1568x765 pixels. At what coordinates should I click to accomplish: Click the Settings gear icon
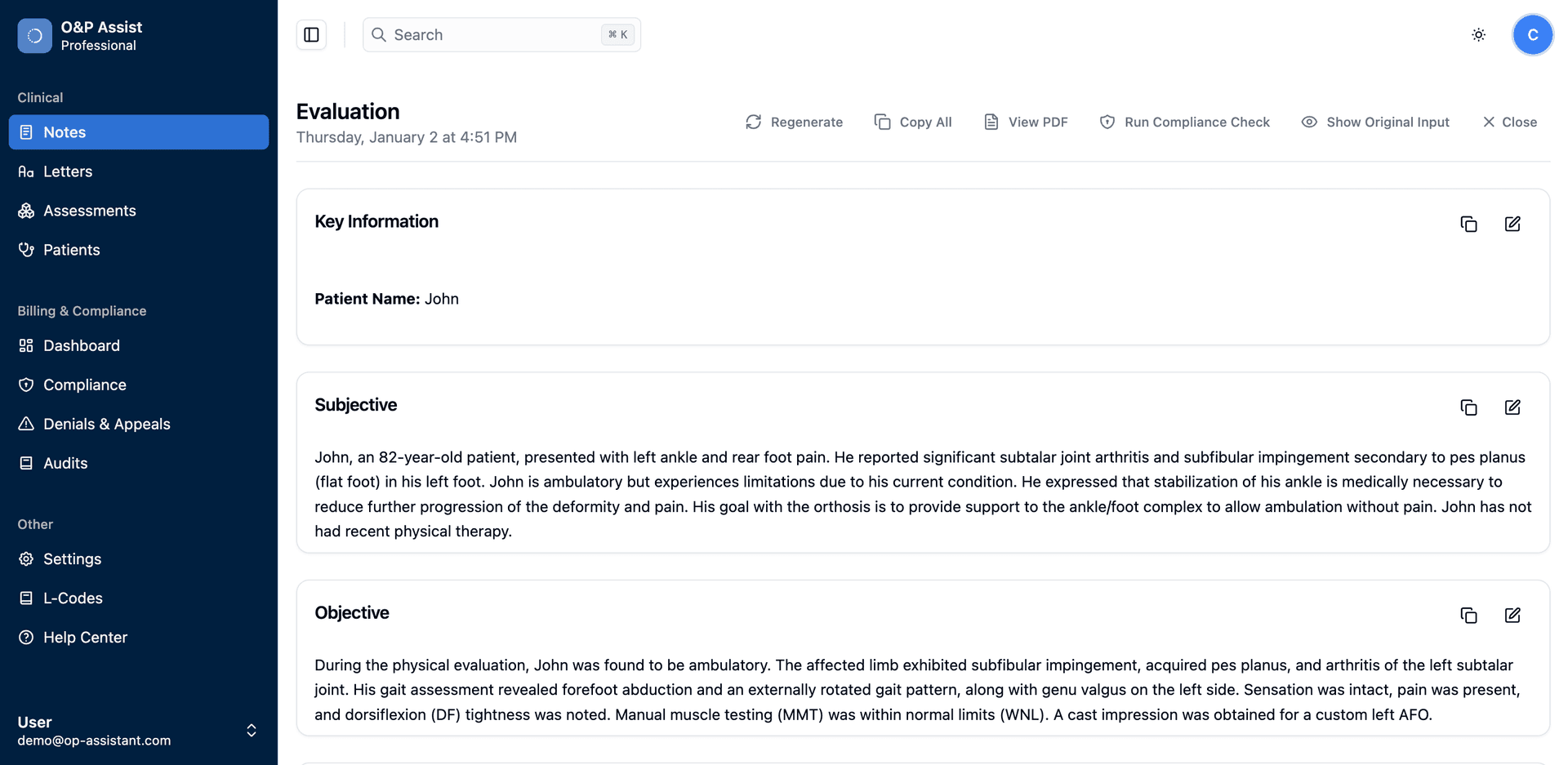tap(26, 559)
